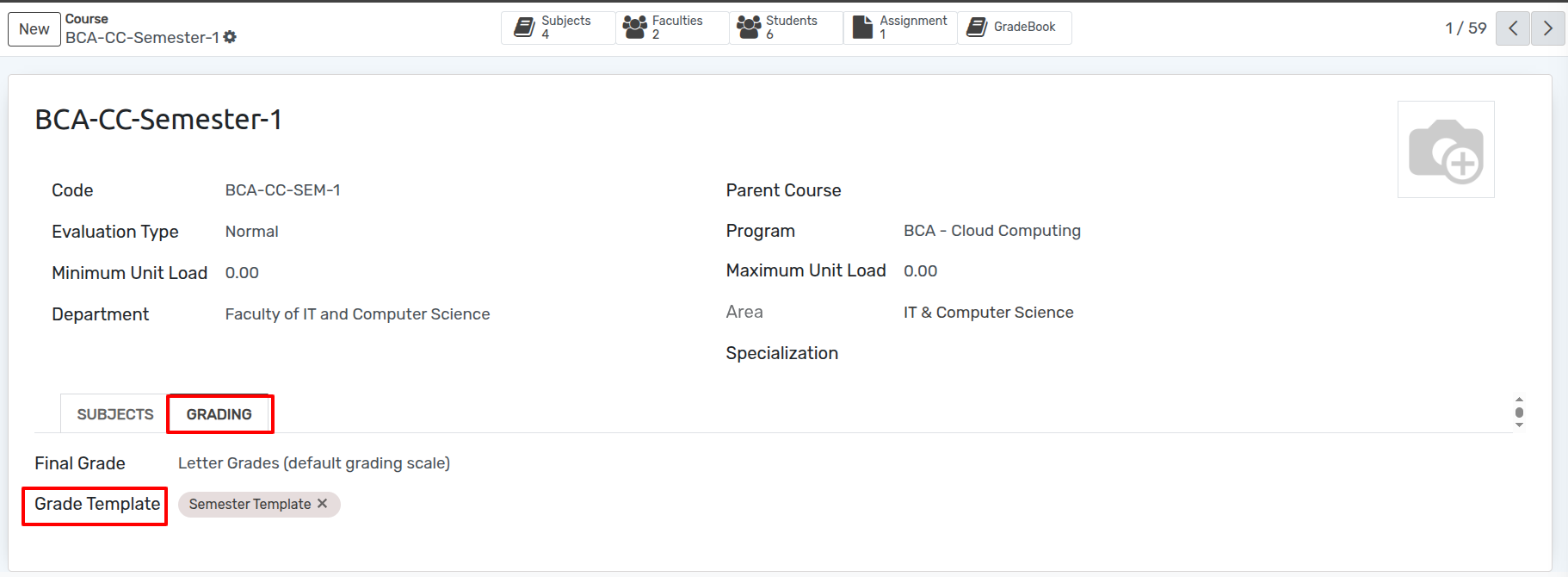Image resolution: width=1568 pixels, height=577 pixels.
Task: Open the Subjects book icon stat button
Action: (x=524, y=28)
